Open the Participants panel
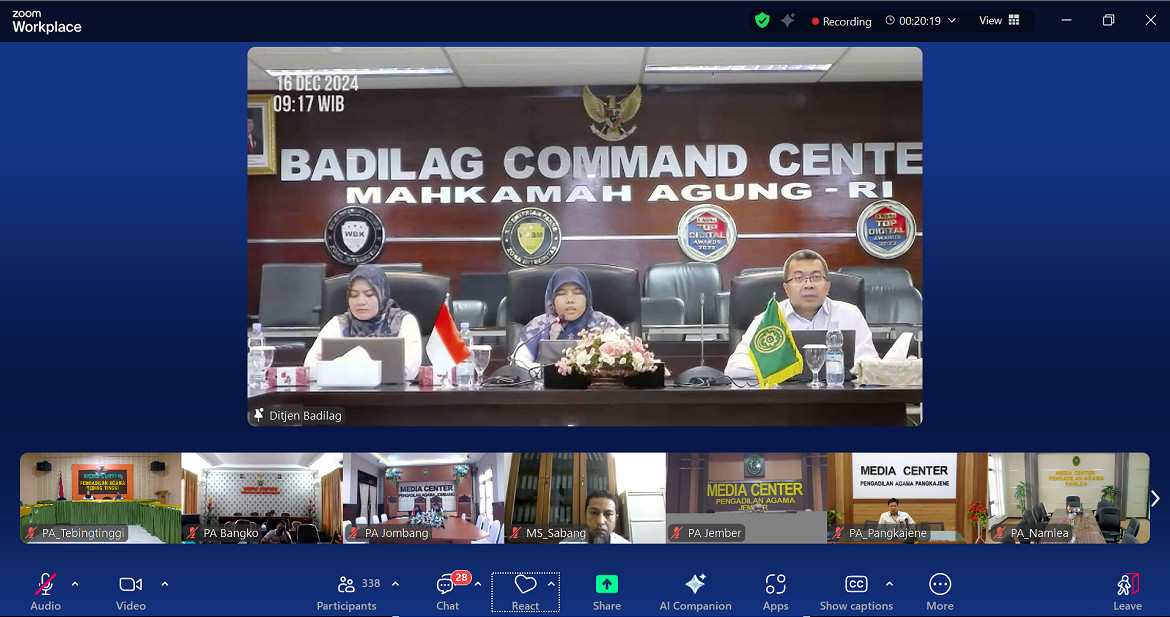The height and width of the screenshot is (617, 1170). (x=347, y=590)
